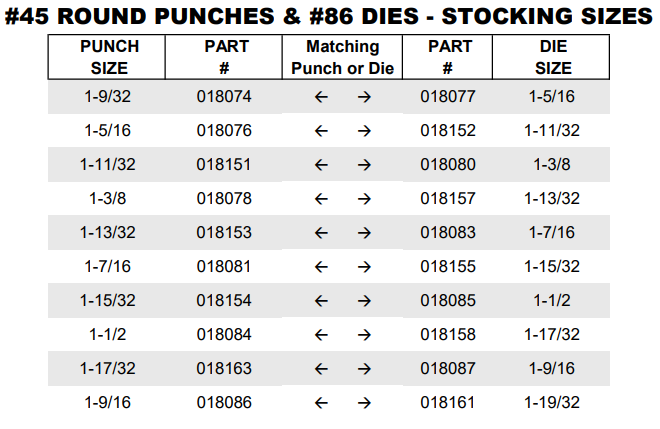The height and width of the screenshot is (429, 660).
Task: Click the right arrow in the 018081 row
Action: (x=365, y=267)
